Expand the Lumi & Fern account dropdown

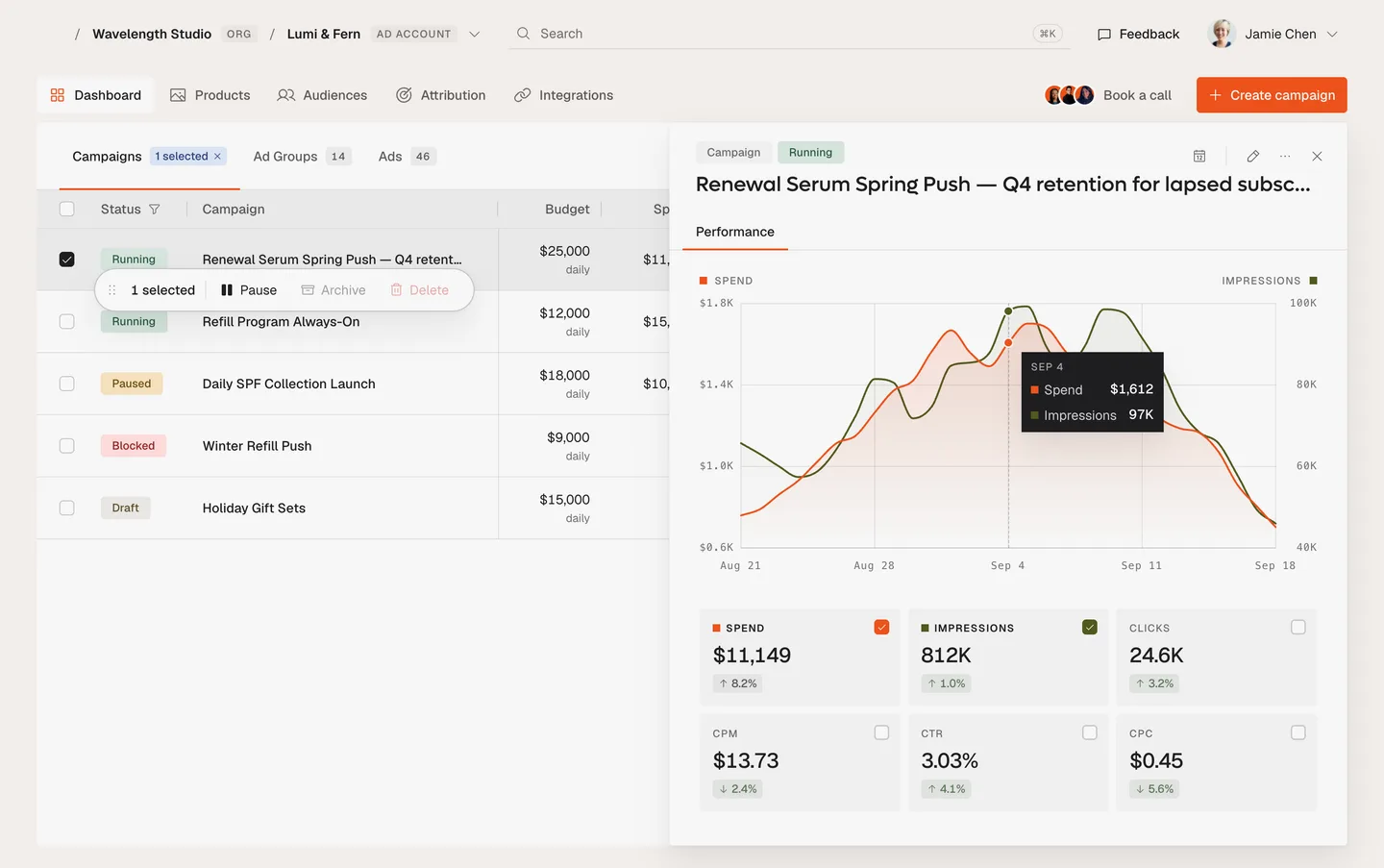[474, 34]
